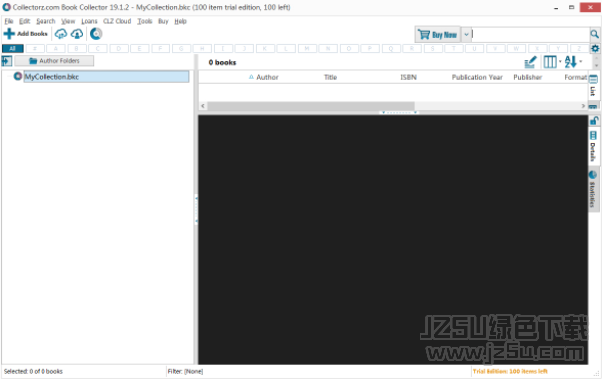The width and height of the screenshot is (602, 379).
Task: Open the File menu
Action: (9, 21)
